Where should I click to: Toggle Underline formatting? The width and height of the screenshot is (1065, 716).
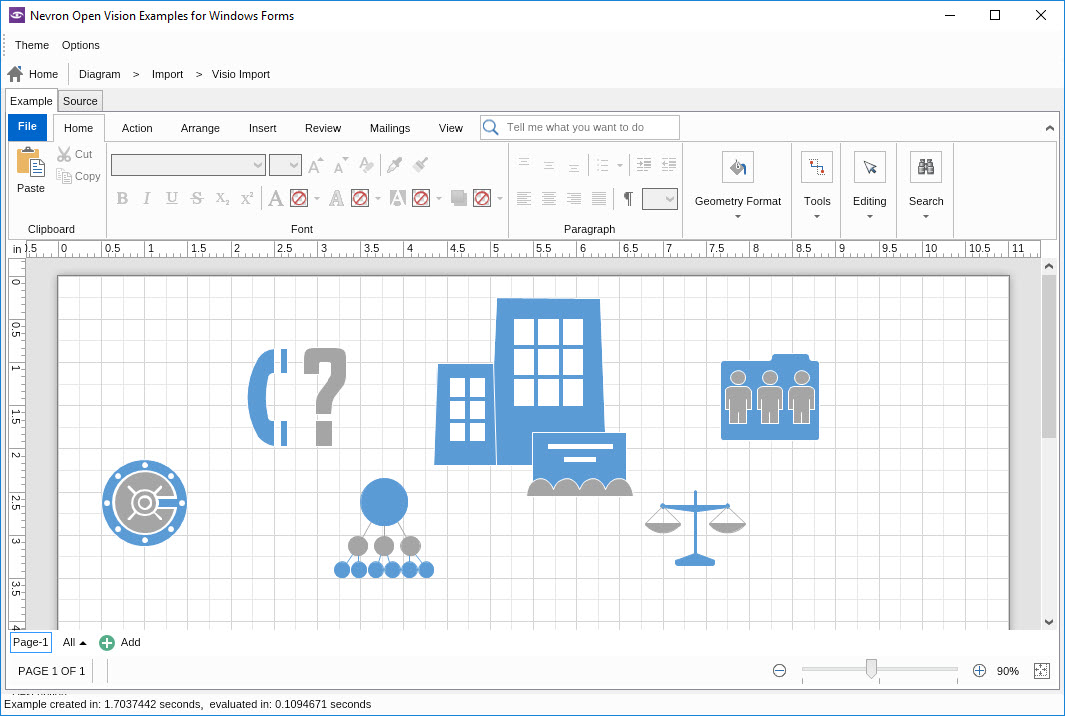[x=172, y=198]
